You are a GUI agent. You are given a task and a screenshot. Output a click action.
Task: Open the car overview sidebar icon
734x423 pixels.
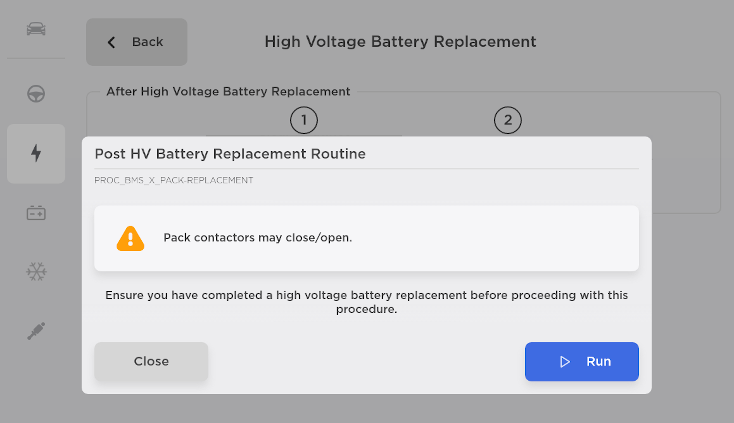[36, 27]
